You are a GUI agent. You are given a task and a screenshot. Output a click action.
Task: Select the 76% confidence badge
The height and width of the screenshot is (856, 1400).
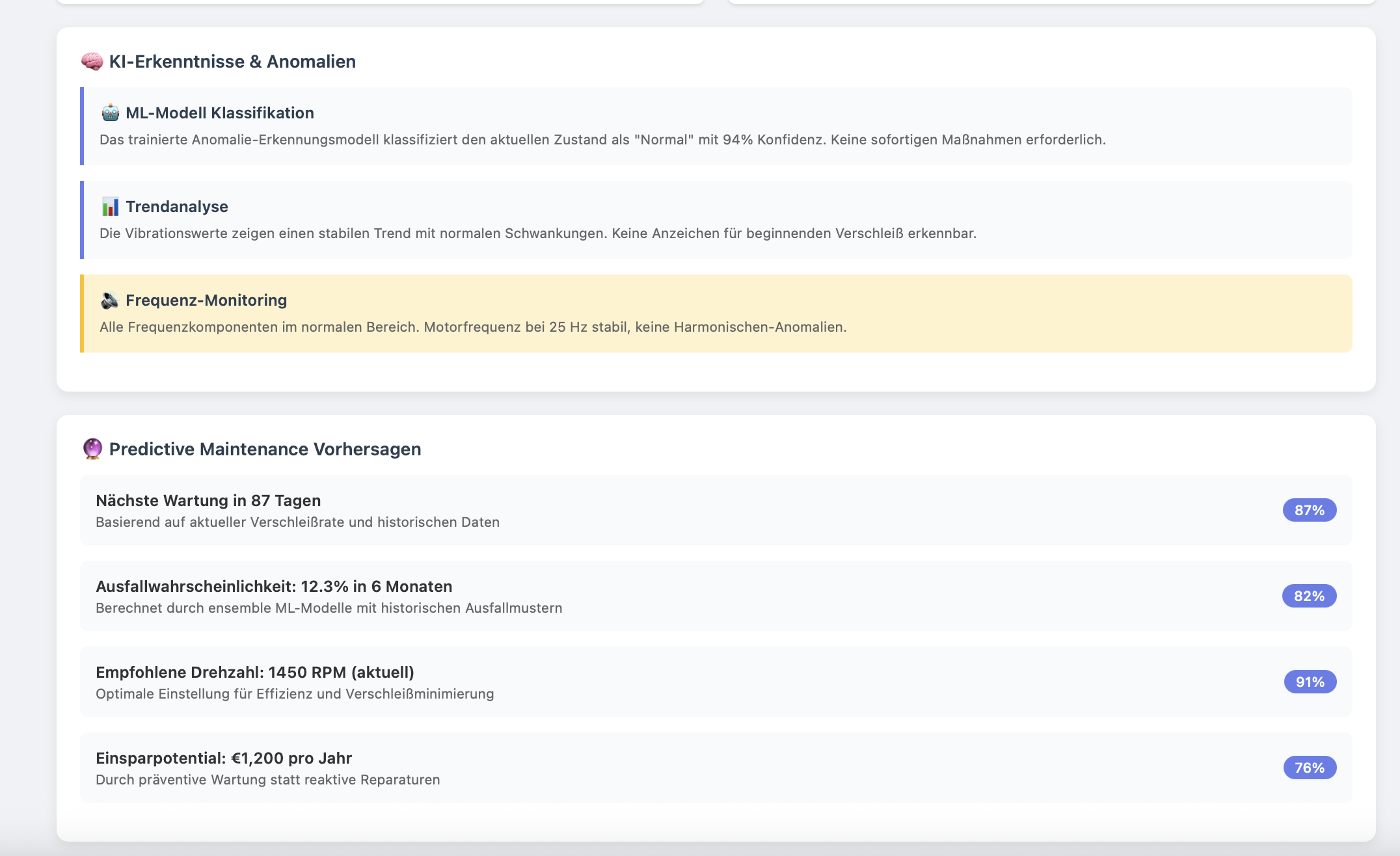1310,768
